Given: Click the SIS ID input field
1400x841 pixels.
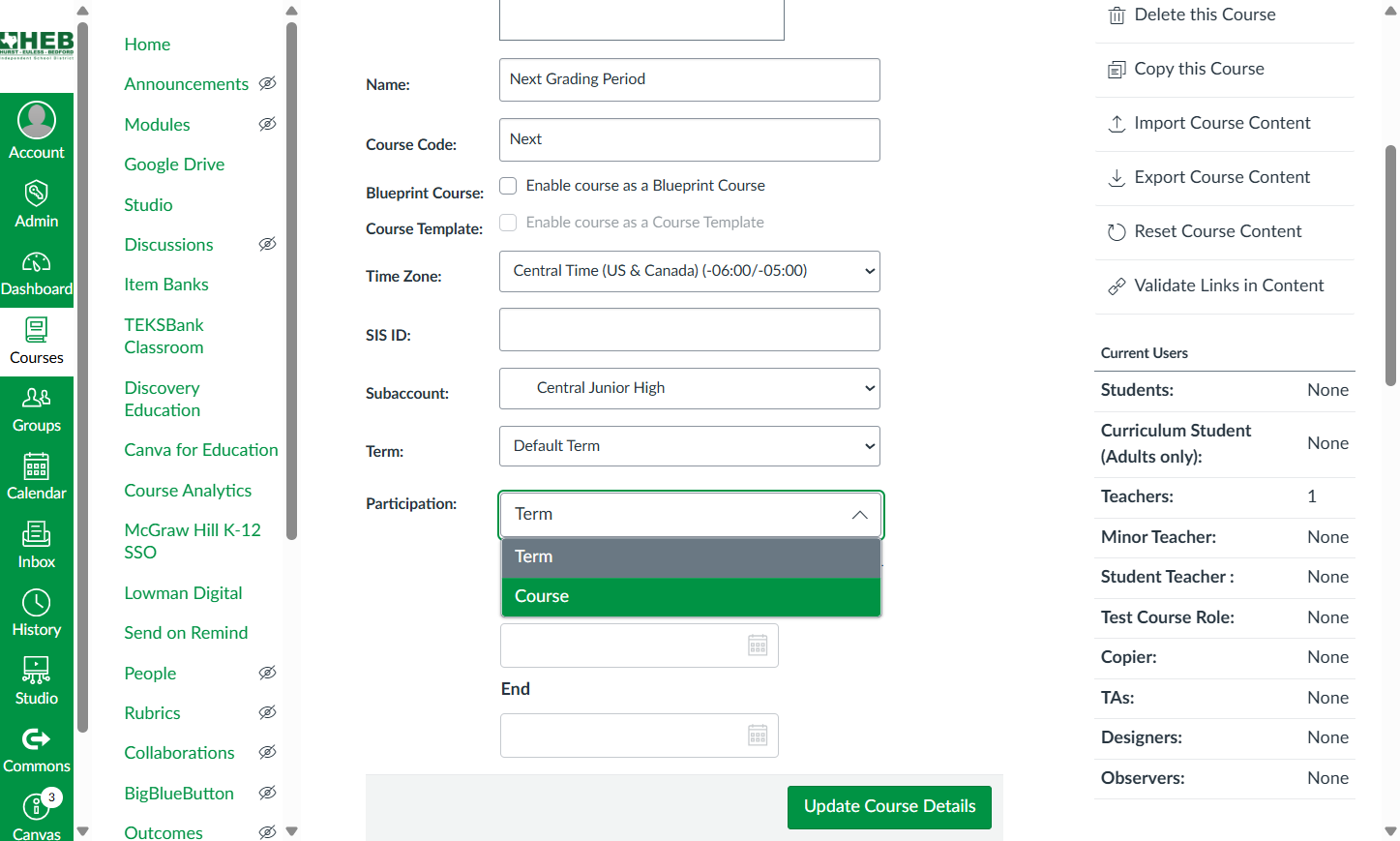Looking at the screenshot, I should click(x=690, y=330).
